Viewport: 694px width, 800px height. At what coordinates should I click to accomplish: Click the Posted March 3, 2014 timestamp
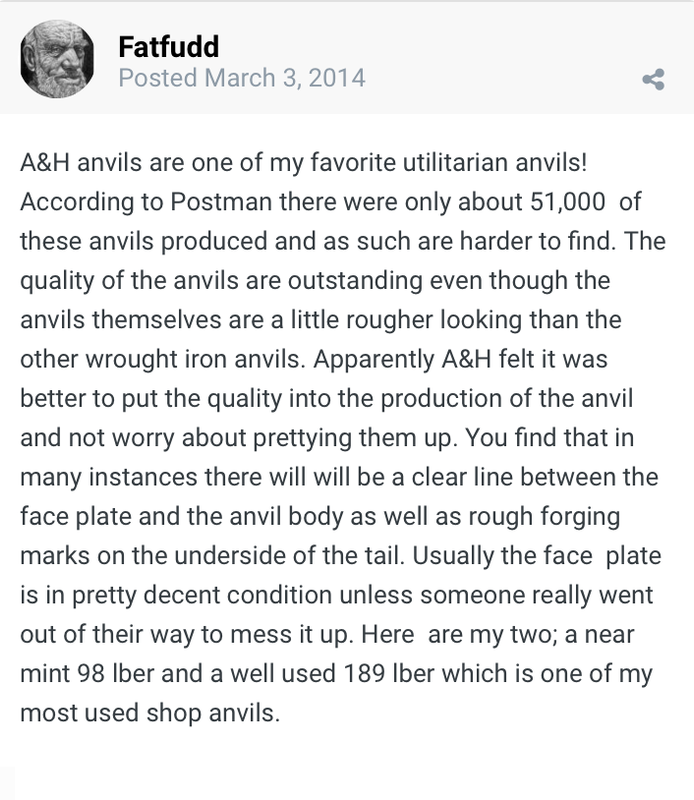(242, 78)
